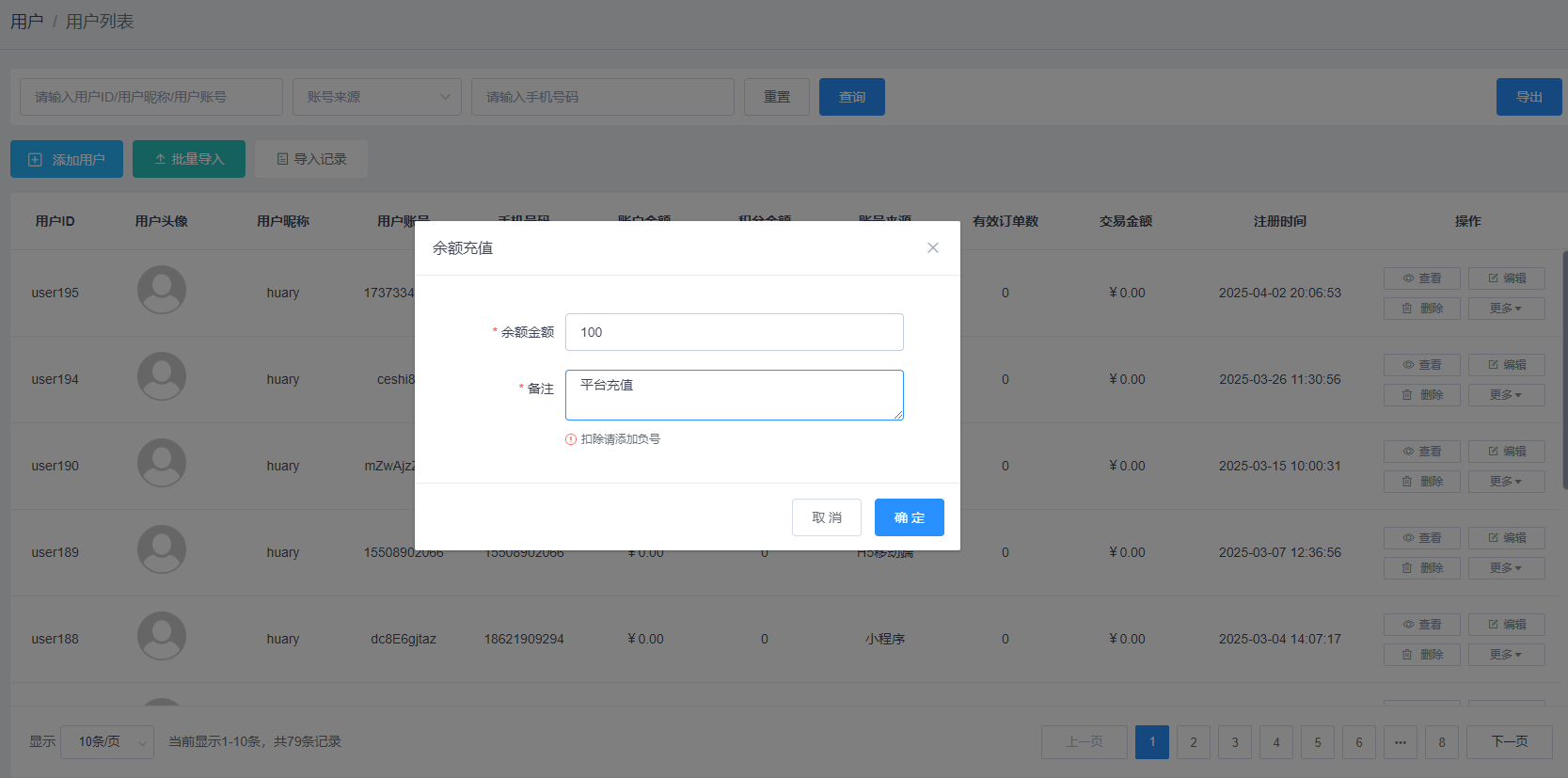Click 编辑 pencil icon for user194
Viewport: 1568px width, 778px height.
tap(1506, 365)
